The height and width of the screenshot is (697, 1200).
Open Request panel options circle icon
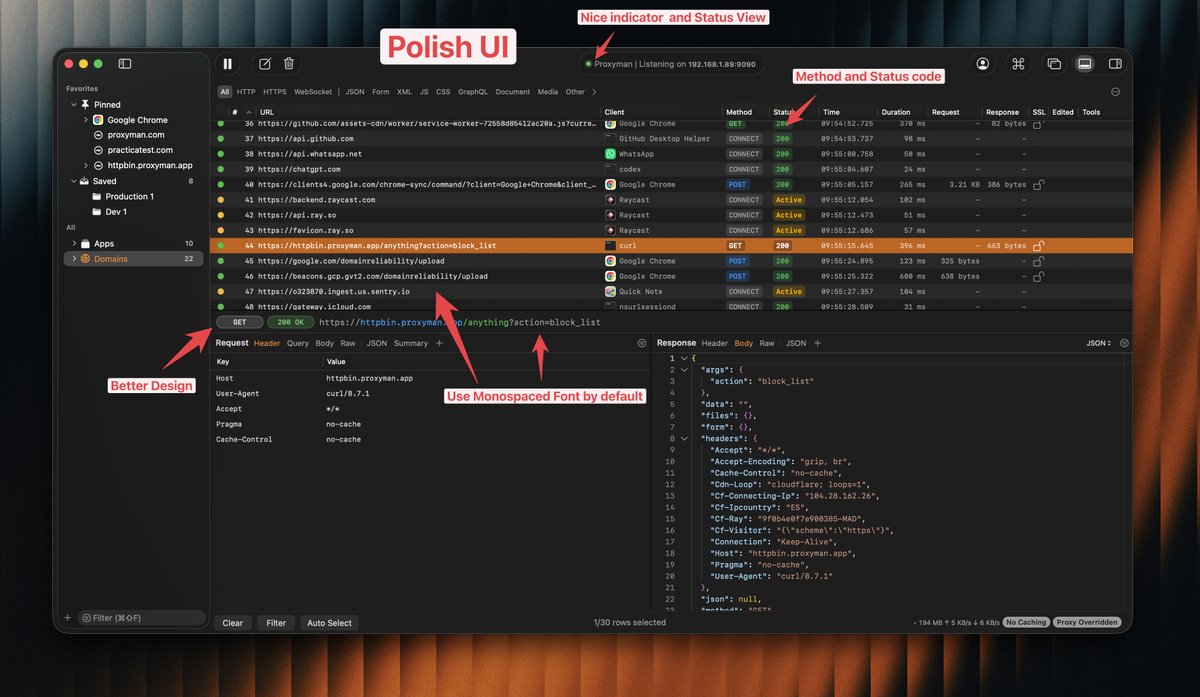[642, 343]
